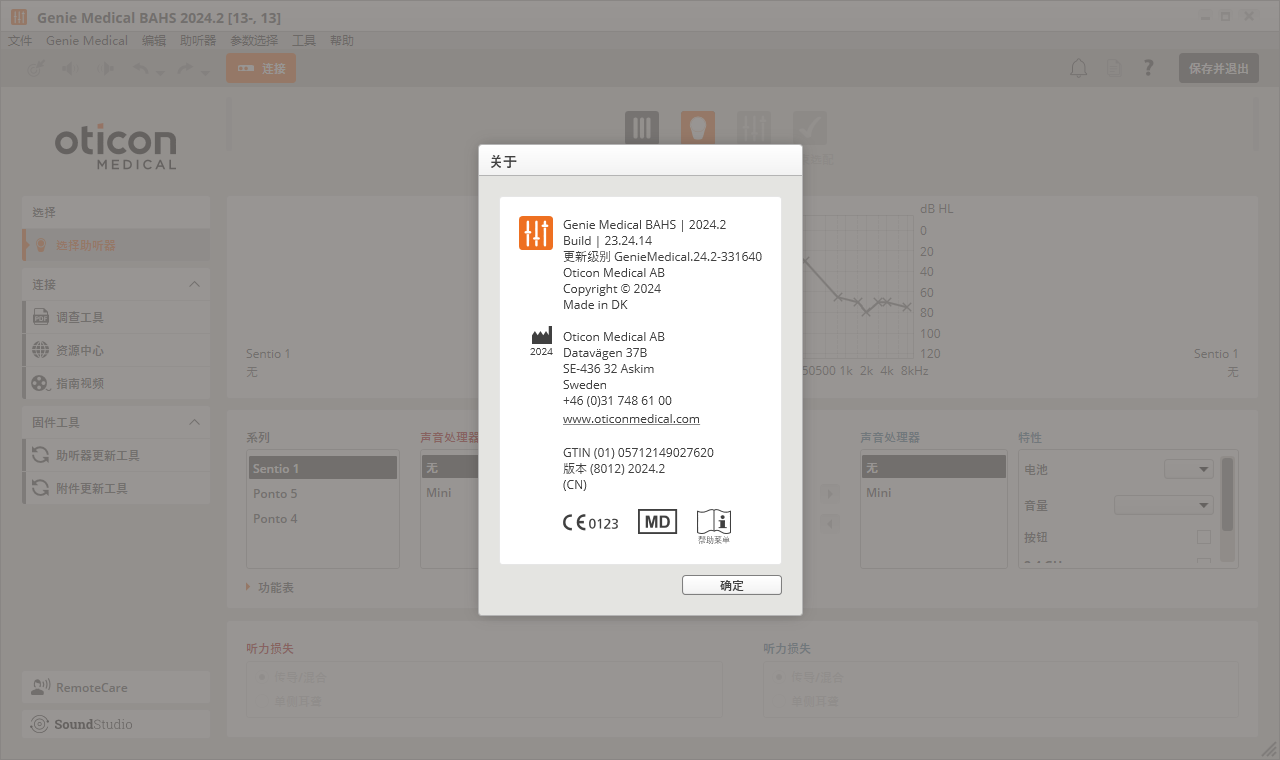This screenshot has height=760, width=1280.
Task: Click the 确定 button in About dialog
Action: click(732, 586)
